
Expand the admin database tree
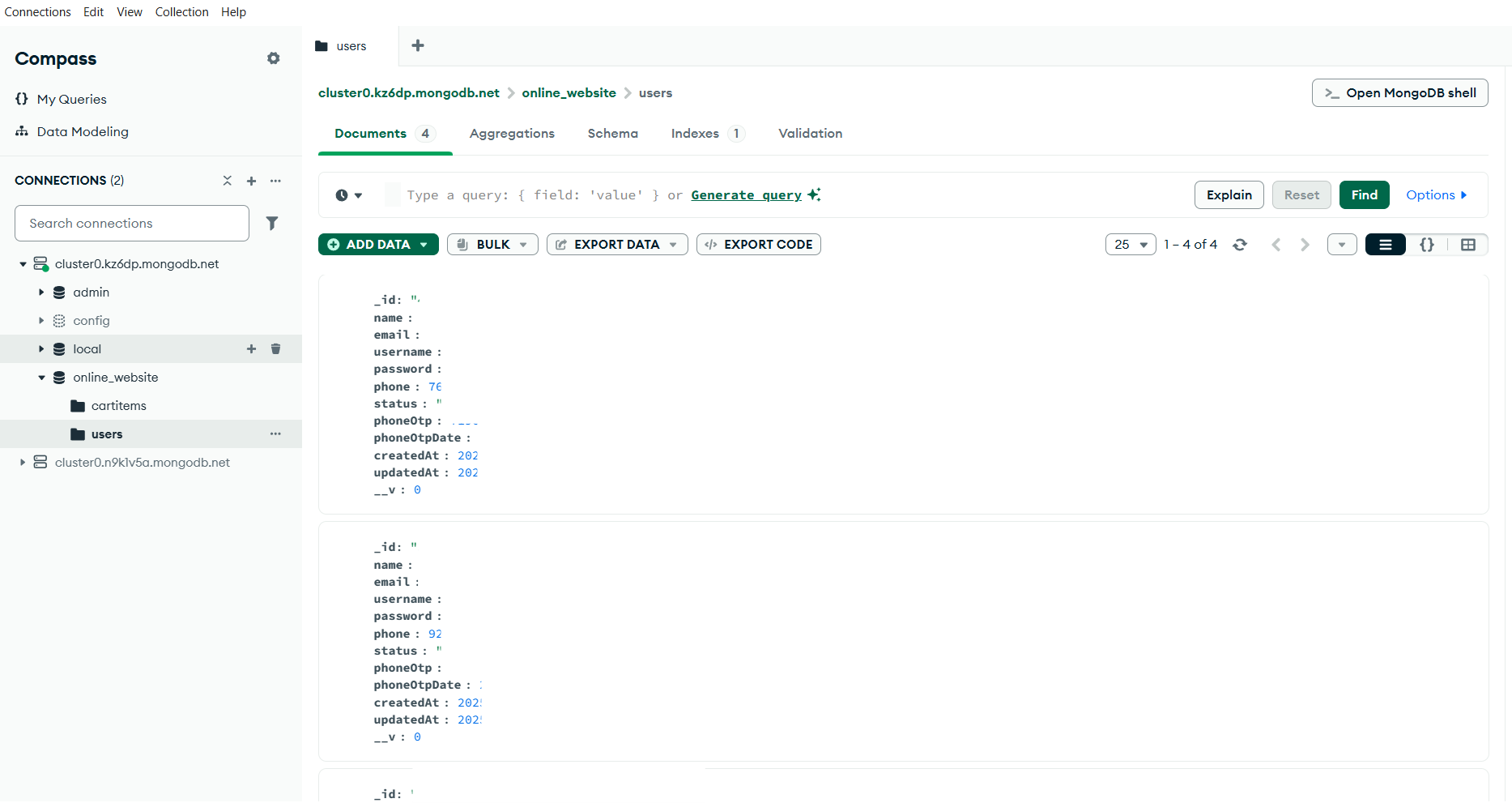pyautogui.click(x=41, y=292)
